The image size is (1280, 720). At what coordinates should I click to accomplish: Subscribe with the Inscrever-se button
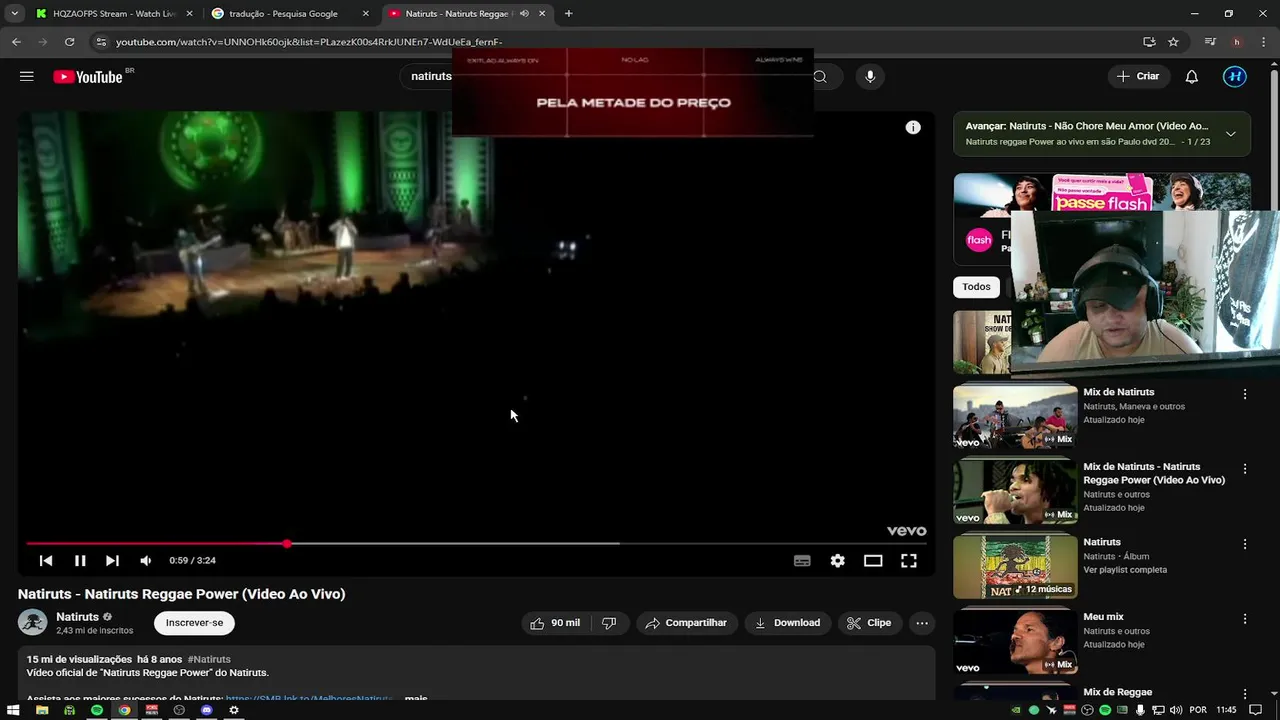(194, 623)
